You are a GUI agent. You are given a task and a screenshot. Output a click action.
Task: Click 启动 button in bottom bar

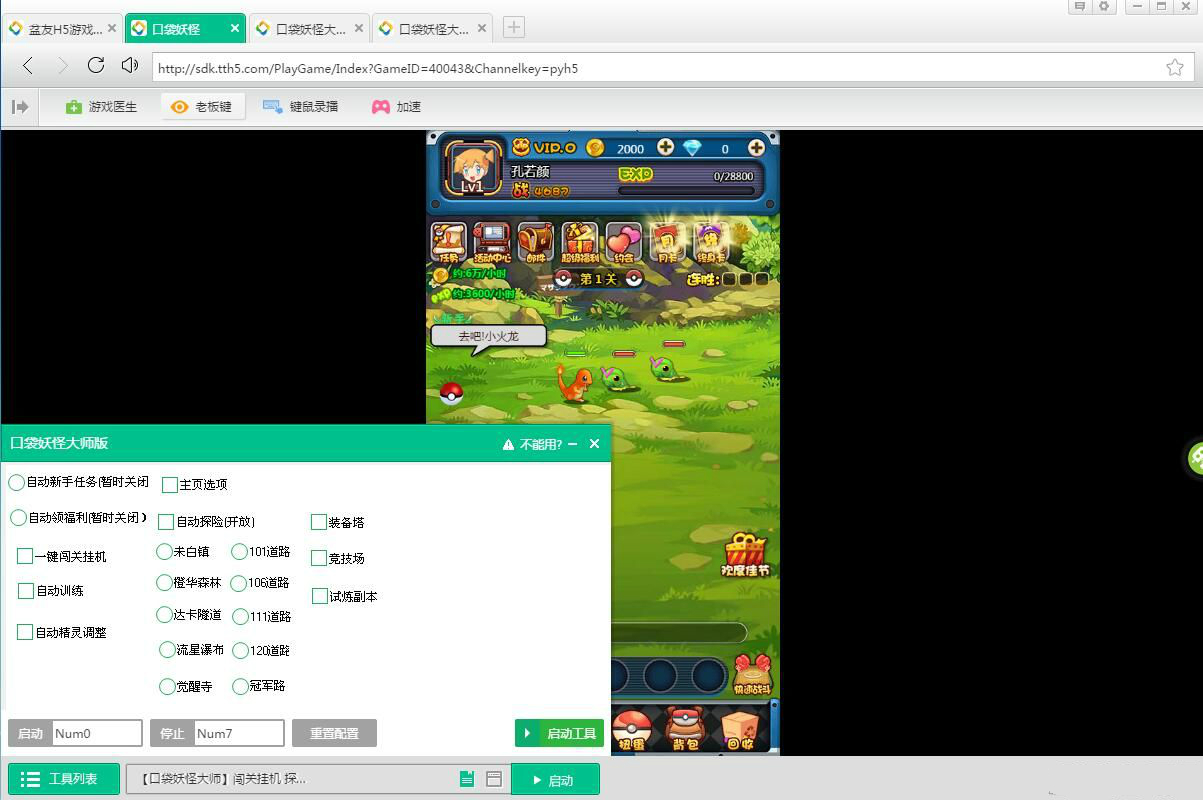pos(555,779)
